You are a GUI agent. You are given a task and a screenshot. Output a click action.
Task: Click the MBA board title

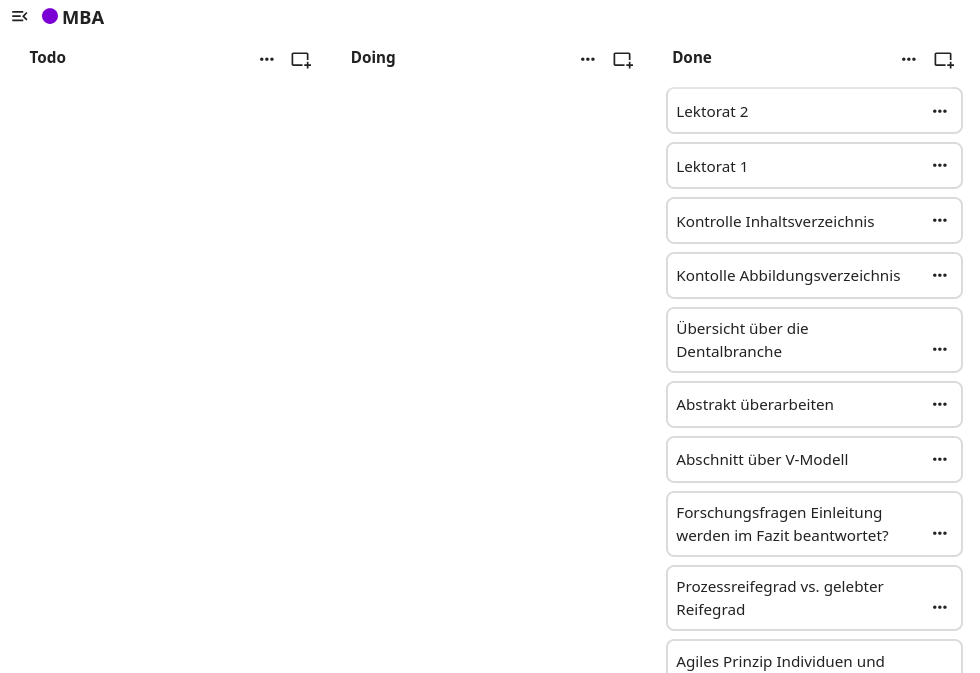pyautogui.click(x=83, y=18)
